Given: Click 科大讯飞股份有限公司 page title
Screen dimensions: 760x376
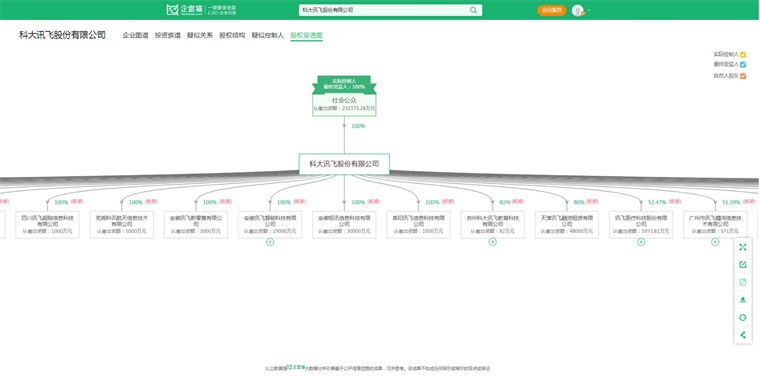Looking at the screenshot, I should coord(62,35).
